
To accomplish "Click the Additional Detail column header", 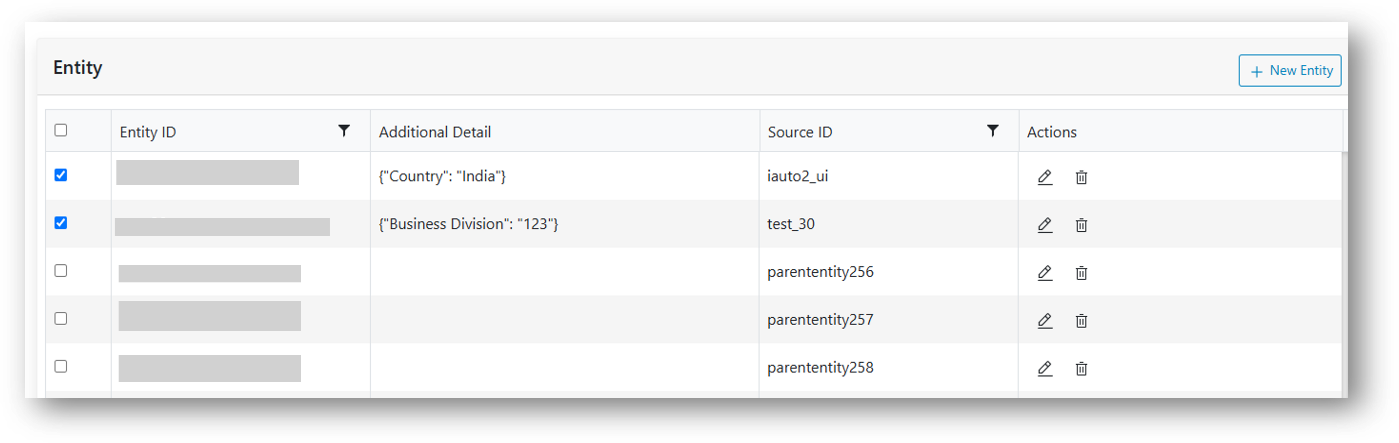I will 435,132.
